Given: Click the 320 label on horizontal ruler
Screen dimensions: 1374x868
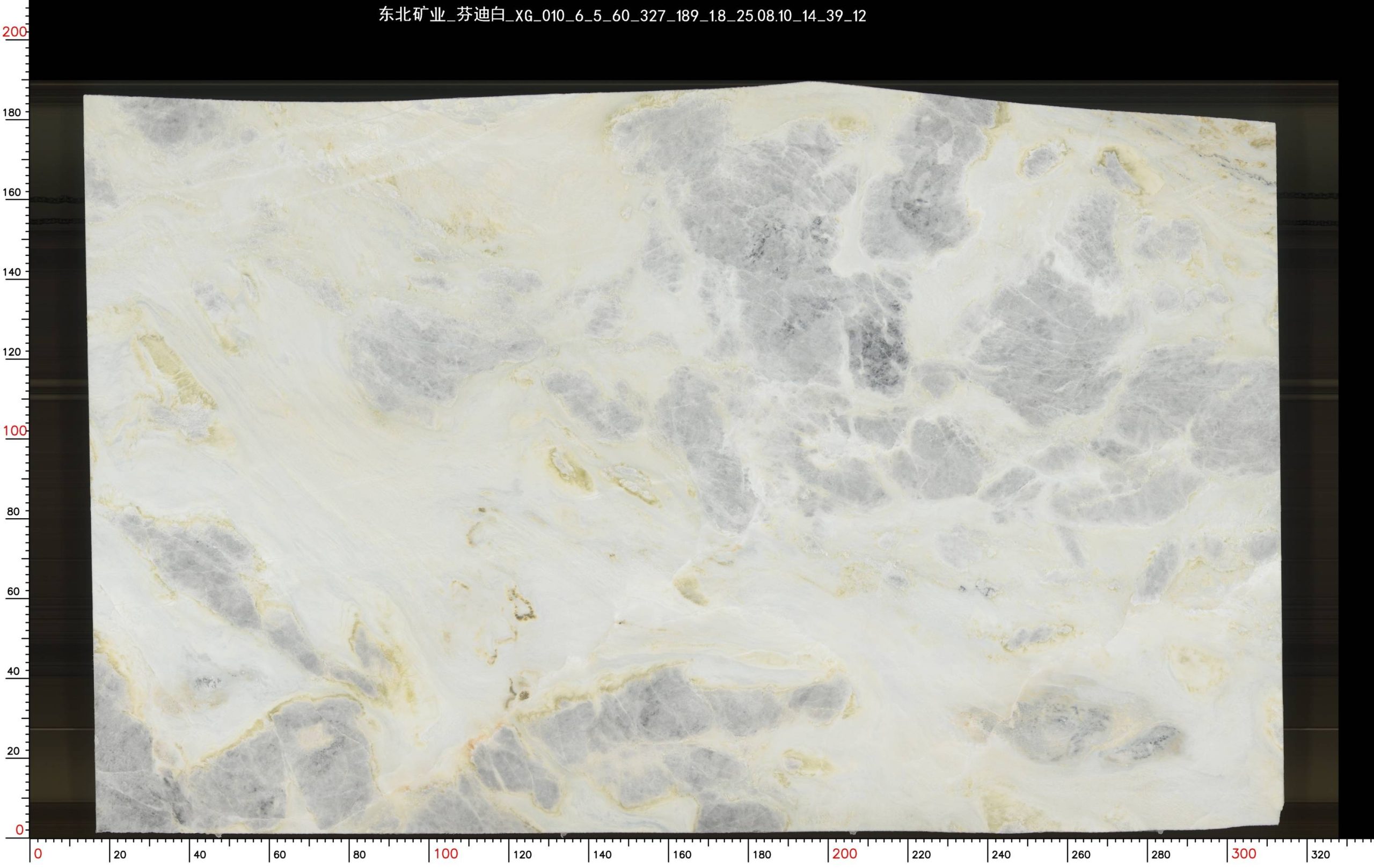Looking at the screenshot, I should click(x=1320, y=855).
